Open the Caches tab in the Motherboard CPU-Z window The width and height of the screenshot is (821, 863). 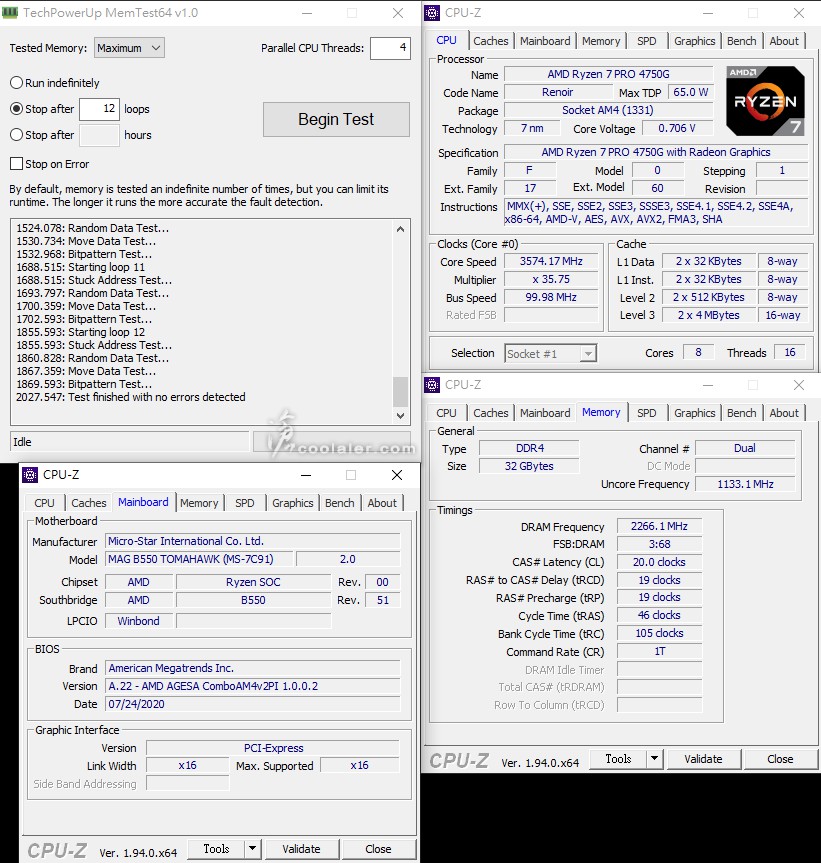click(89, 503)
